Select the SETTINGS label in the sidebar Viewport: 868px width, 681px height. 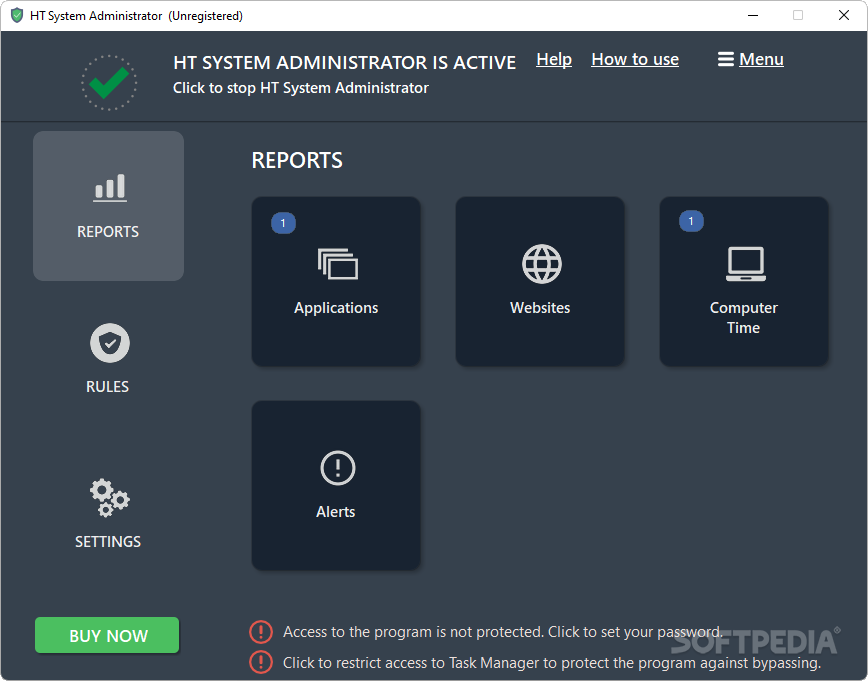[108, 541]
